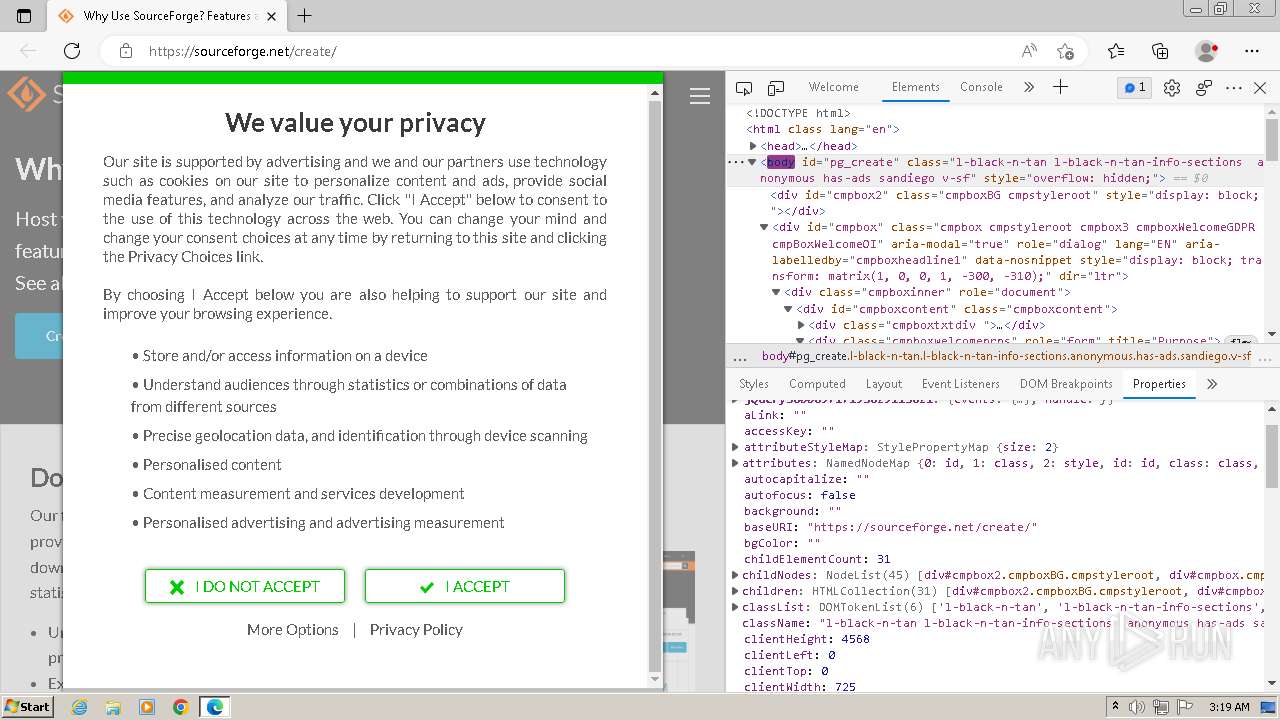Image resolution: width=1280 pixels, height=720 pixels.
Task: Open the Windows Start menu
Action: click(x=28, y=706)
